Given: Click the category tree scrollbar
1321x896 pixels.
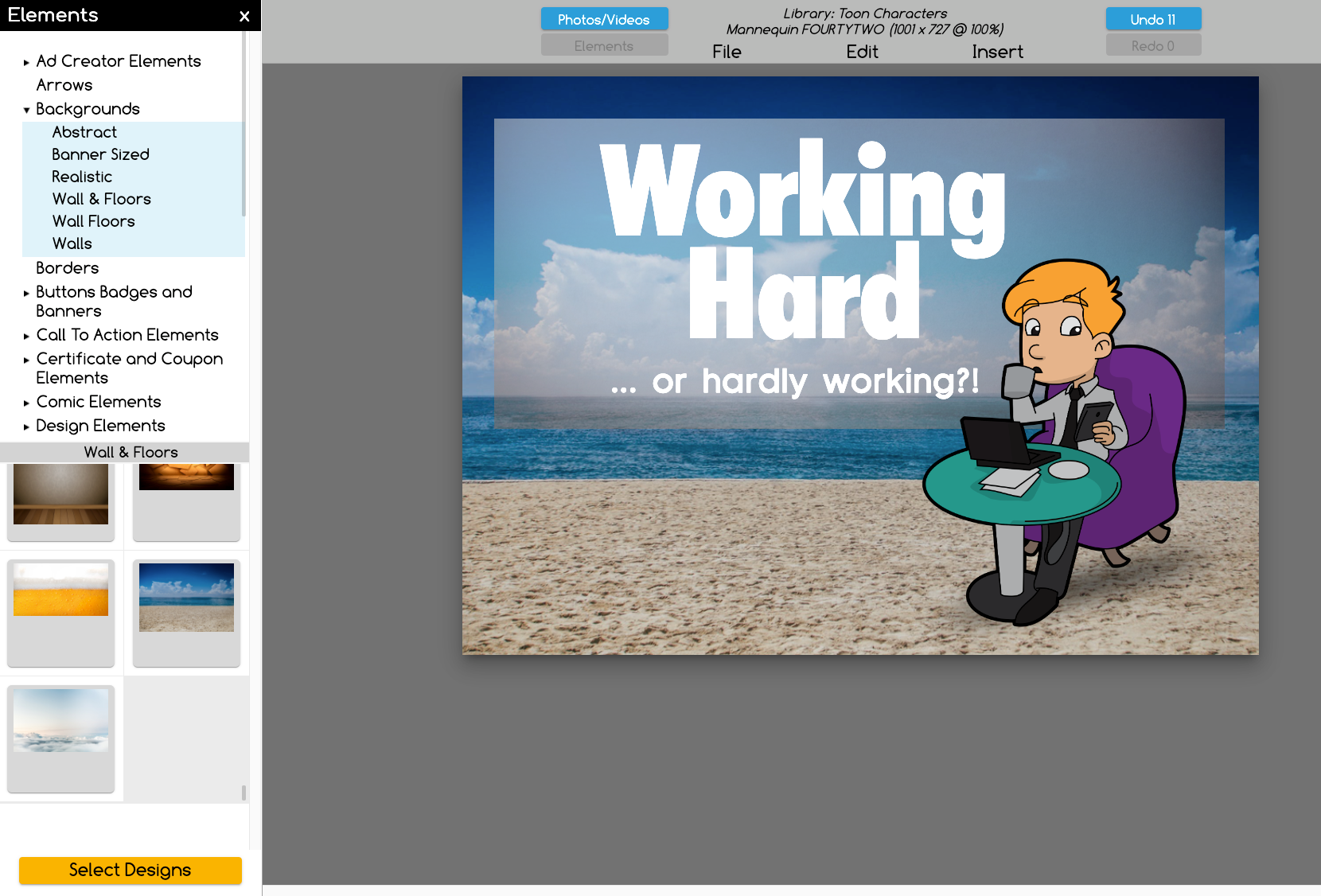Looking at the screenshot, I should pos(244,123).
